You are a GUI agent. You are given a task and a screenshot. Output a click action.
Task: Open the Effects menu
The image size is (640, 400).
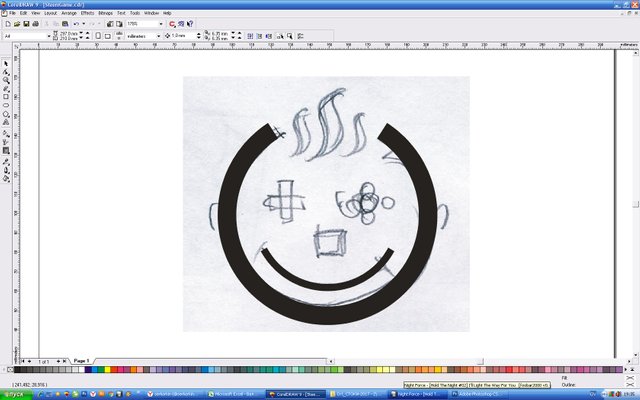click(87, 13)
